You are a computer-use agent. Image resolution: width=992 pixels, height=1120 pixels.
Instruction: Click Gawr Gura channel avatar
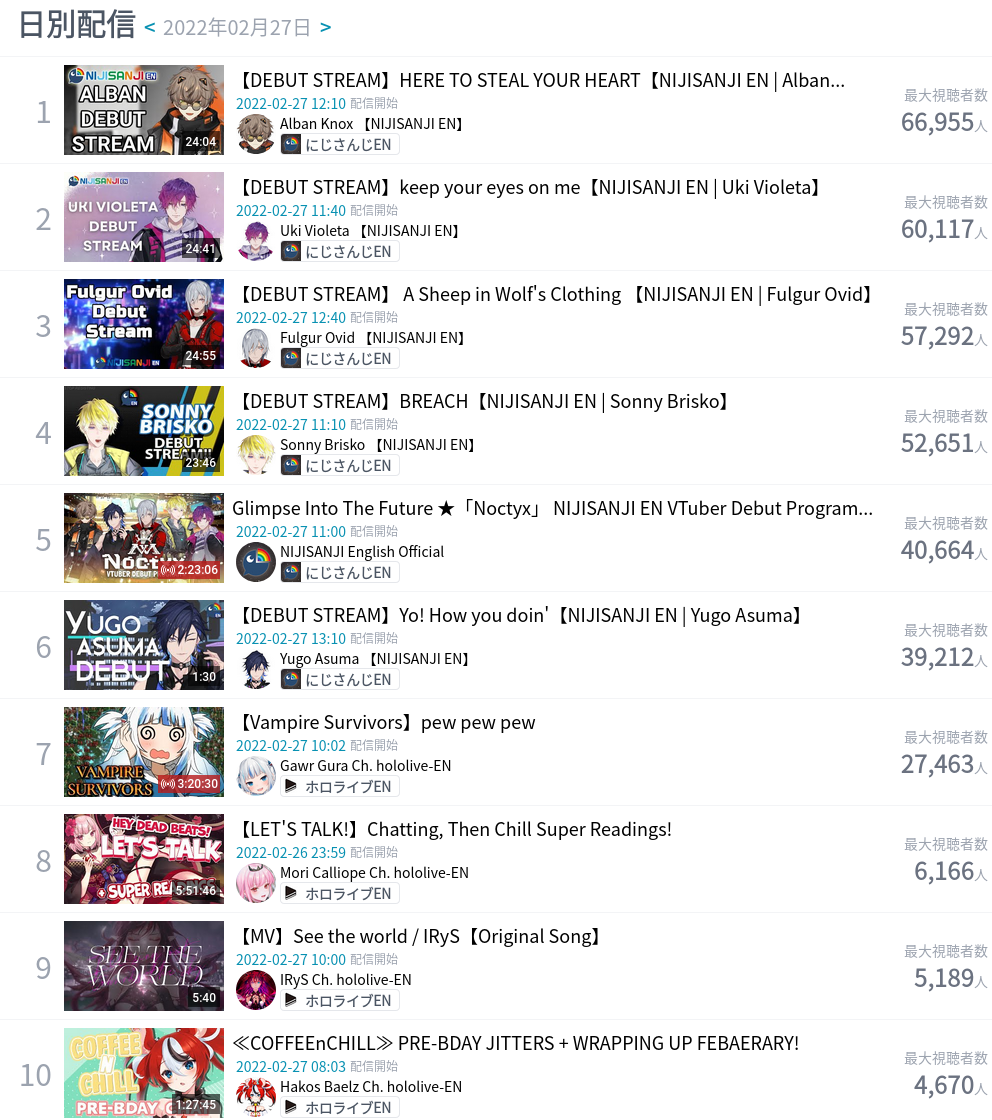click(256, 776)
